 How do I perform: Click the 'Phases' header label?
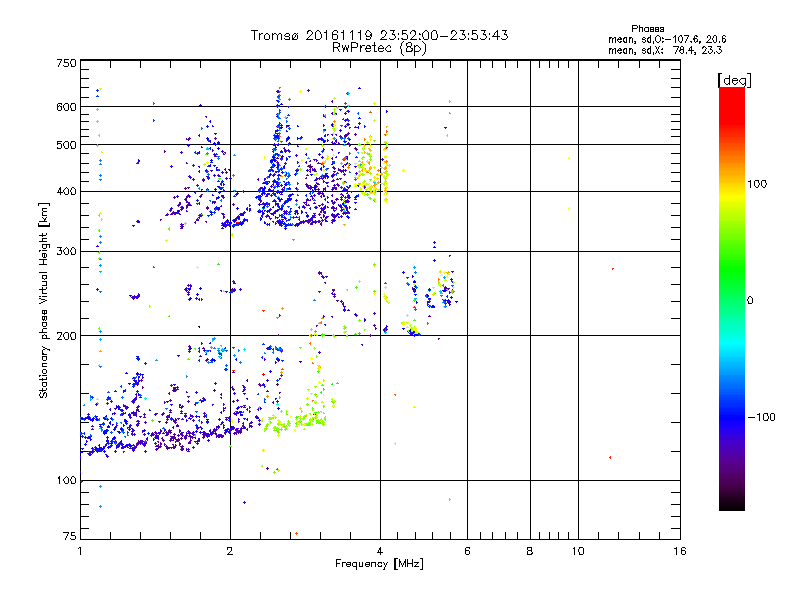pyautogui.click(x=647, y=29)
